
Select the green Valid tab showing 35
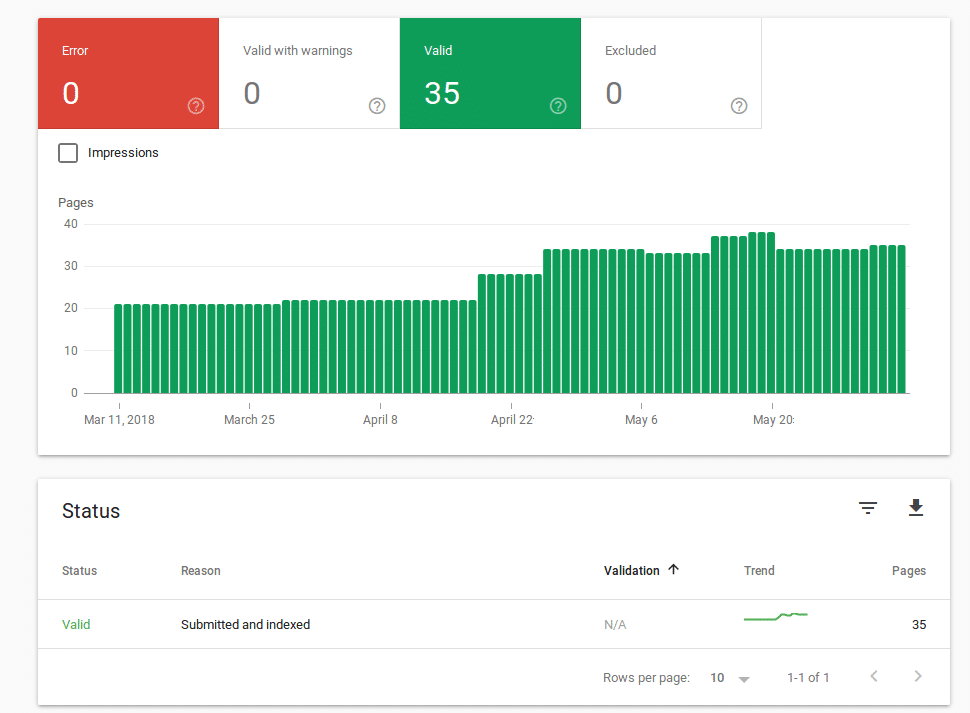[x=490, y=74]
